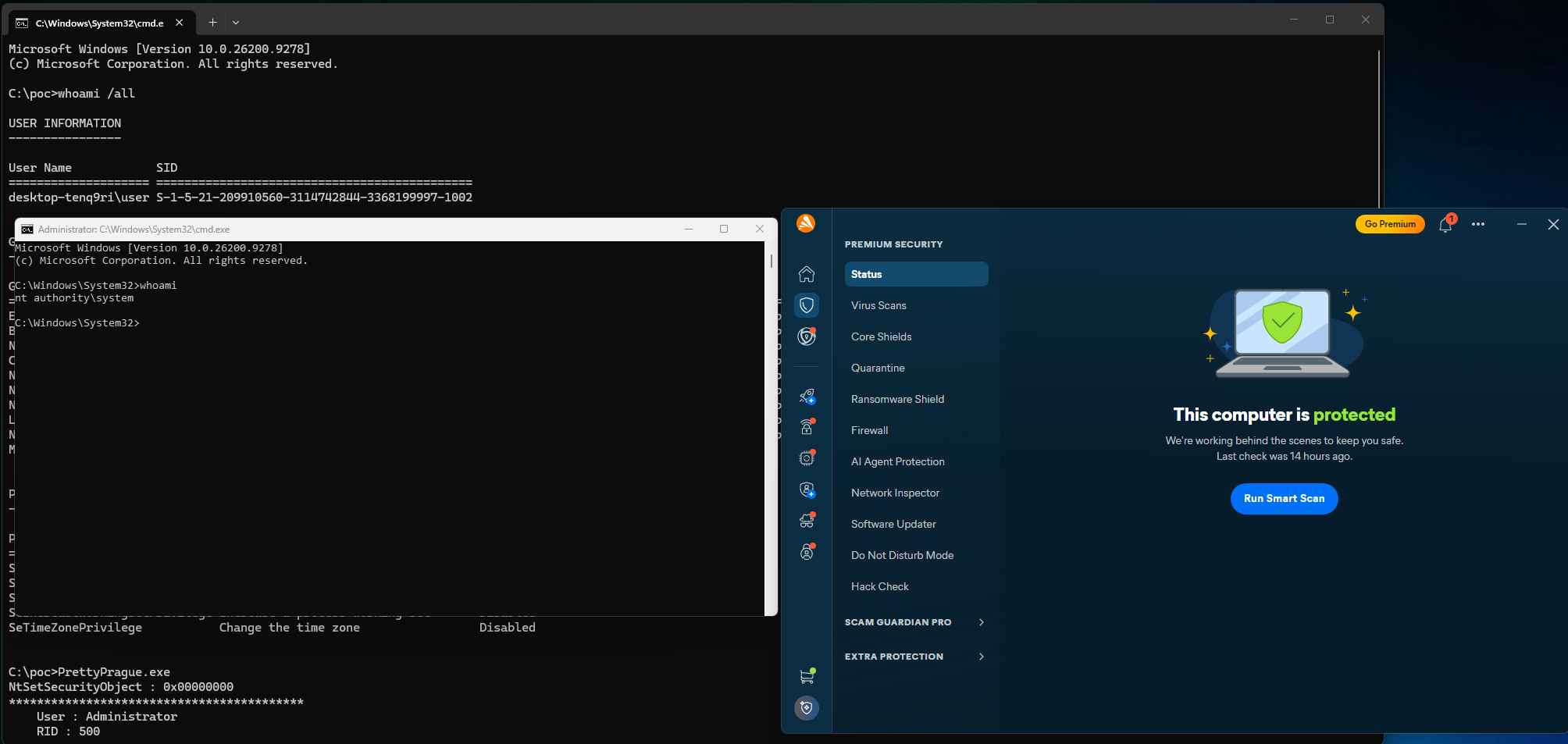The image size is (1568, 744).
Task: Click the orange Avast logo icon
Action: coord(806,223)
